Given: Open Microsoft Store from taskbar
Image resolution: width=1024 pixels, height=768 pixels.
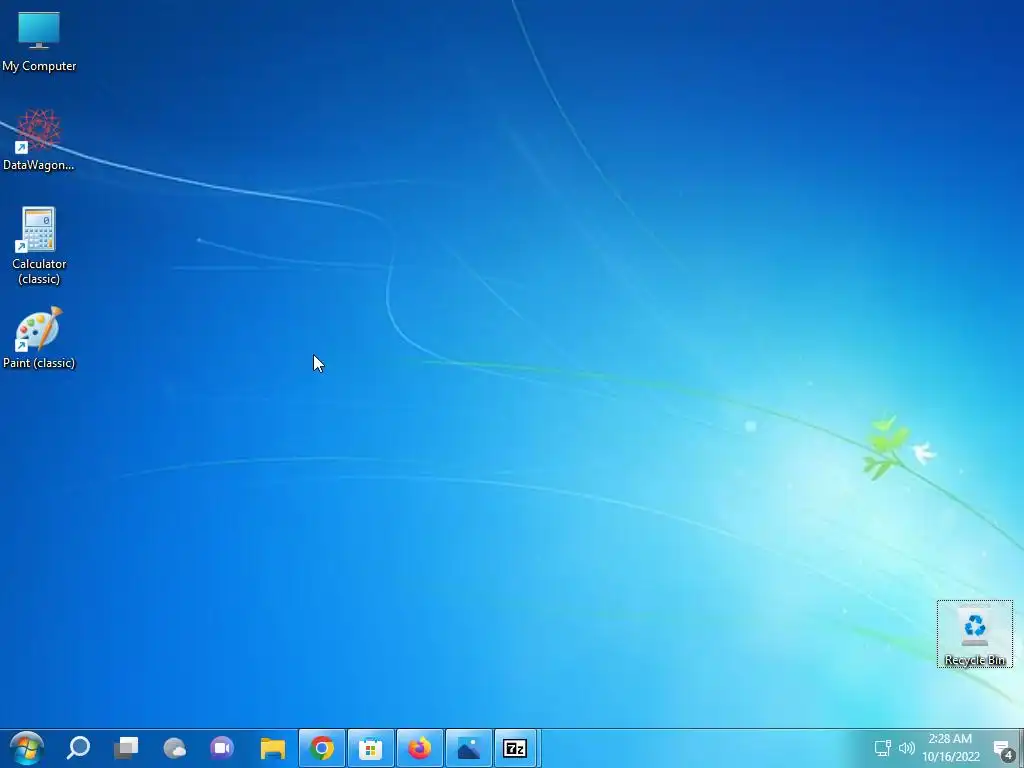Looking at the screenshot, I should [370, 748].
